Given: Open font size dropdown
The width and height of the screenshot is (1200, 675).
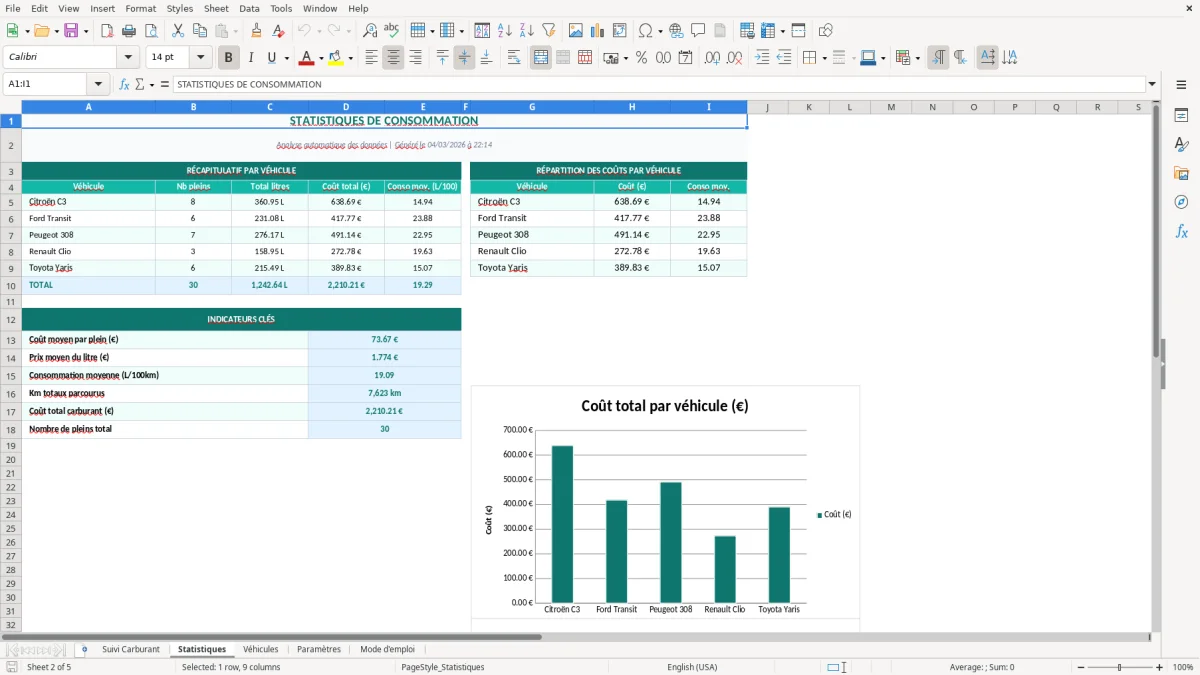Looking at the screenshot, I should click(200, 58).
